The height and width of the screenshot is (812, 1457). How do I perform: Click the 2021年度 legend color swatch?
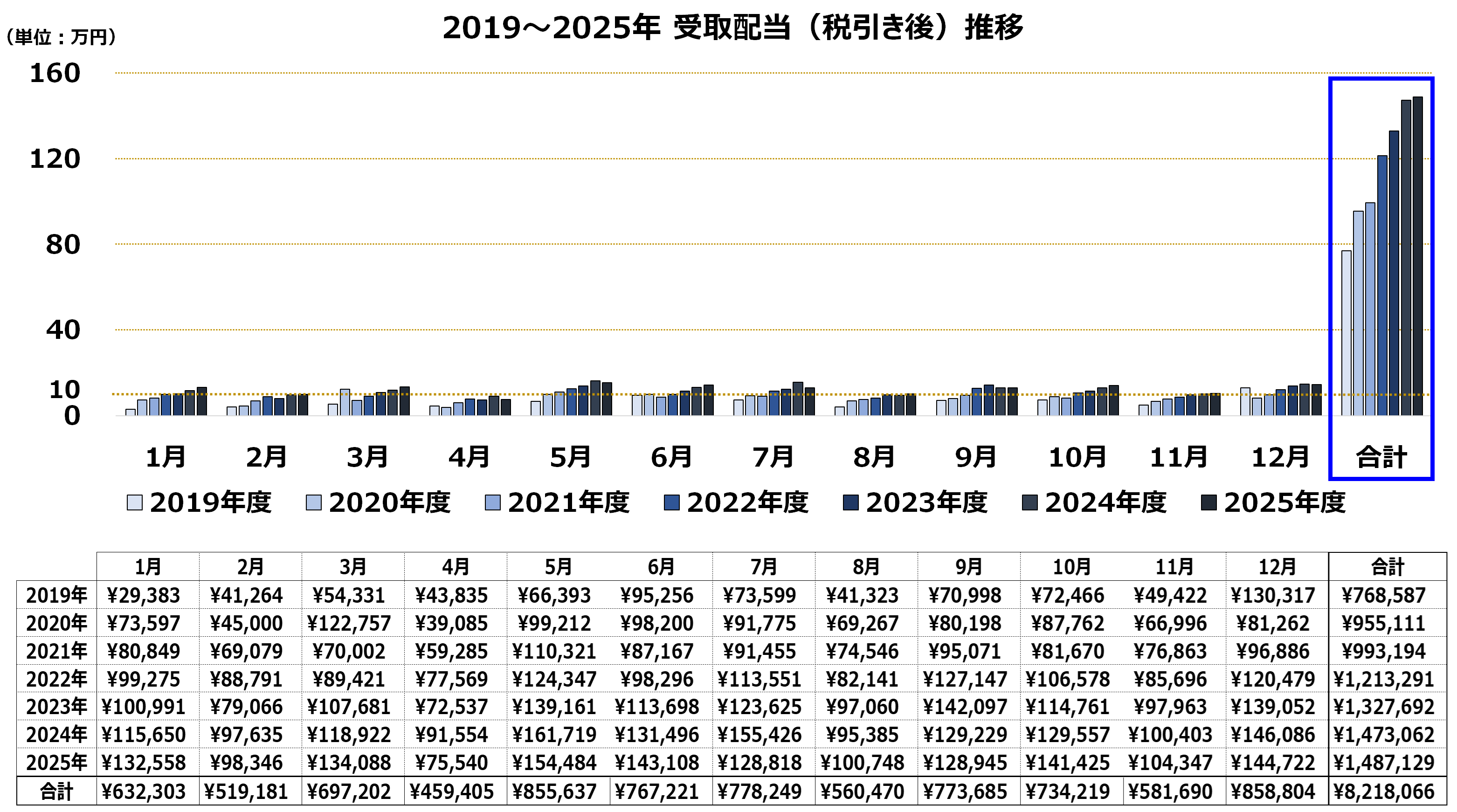coord(493,502)
